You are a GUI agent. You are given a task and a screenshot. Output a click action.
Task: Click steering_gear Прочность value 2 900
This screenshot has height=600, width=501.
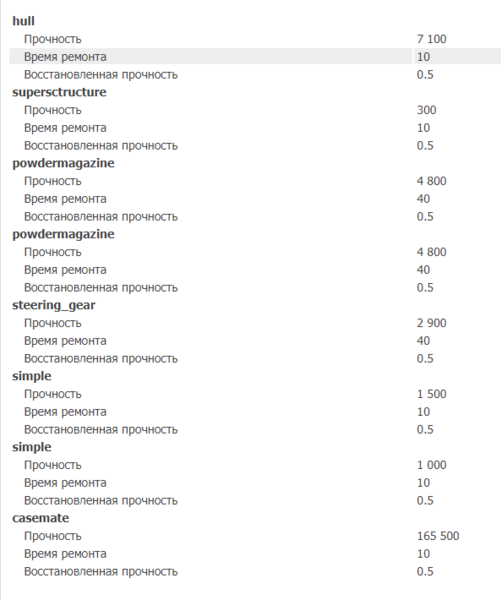[431, 323]
